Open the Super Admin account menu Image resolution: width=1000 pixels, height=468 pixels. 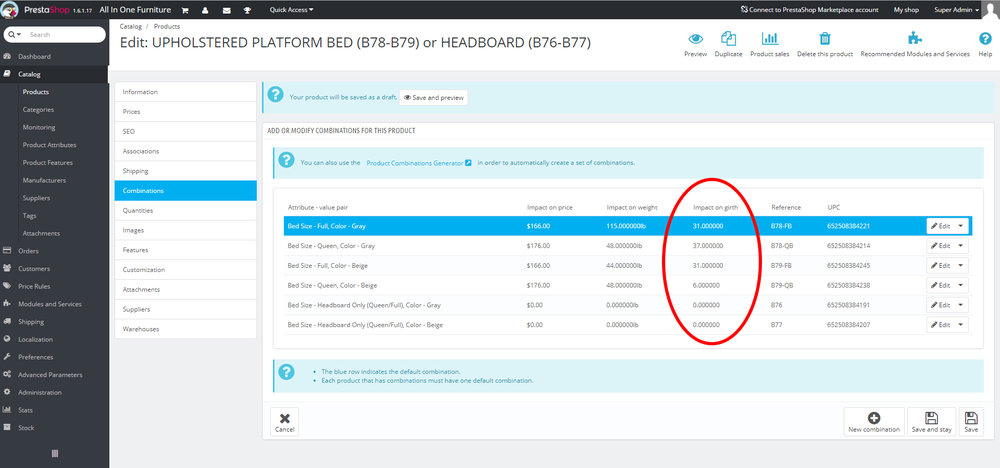coord(956,10)
